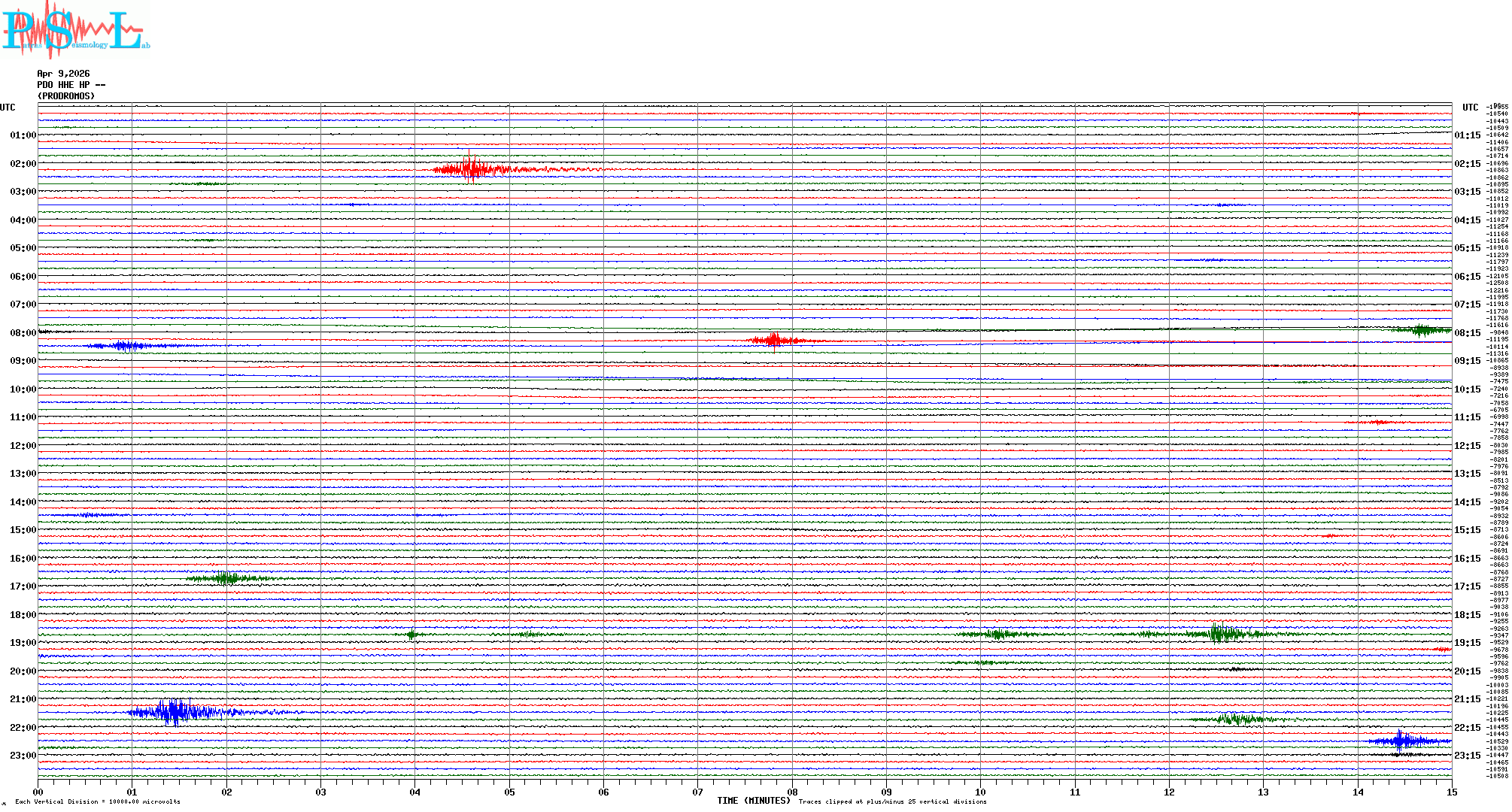Image resolution: width=1512 pixels, height=812 pixels.
Task: Click the Each Vertical Division scale note
Action: point(98,801)
